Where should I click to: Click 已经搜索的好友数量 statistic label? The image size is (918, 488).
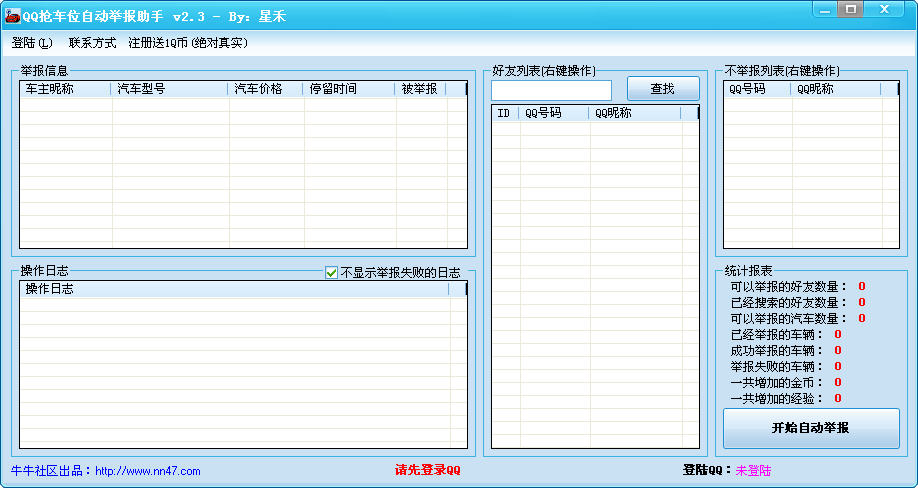(789, 303)
